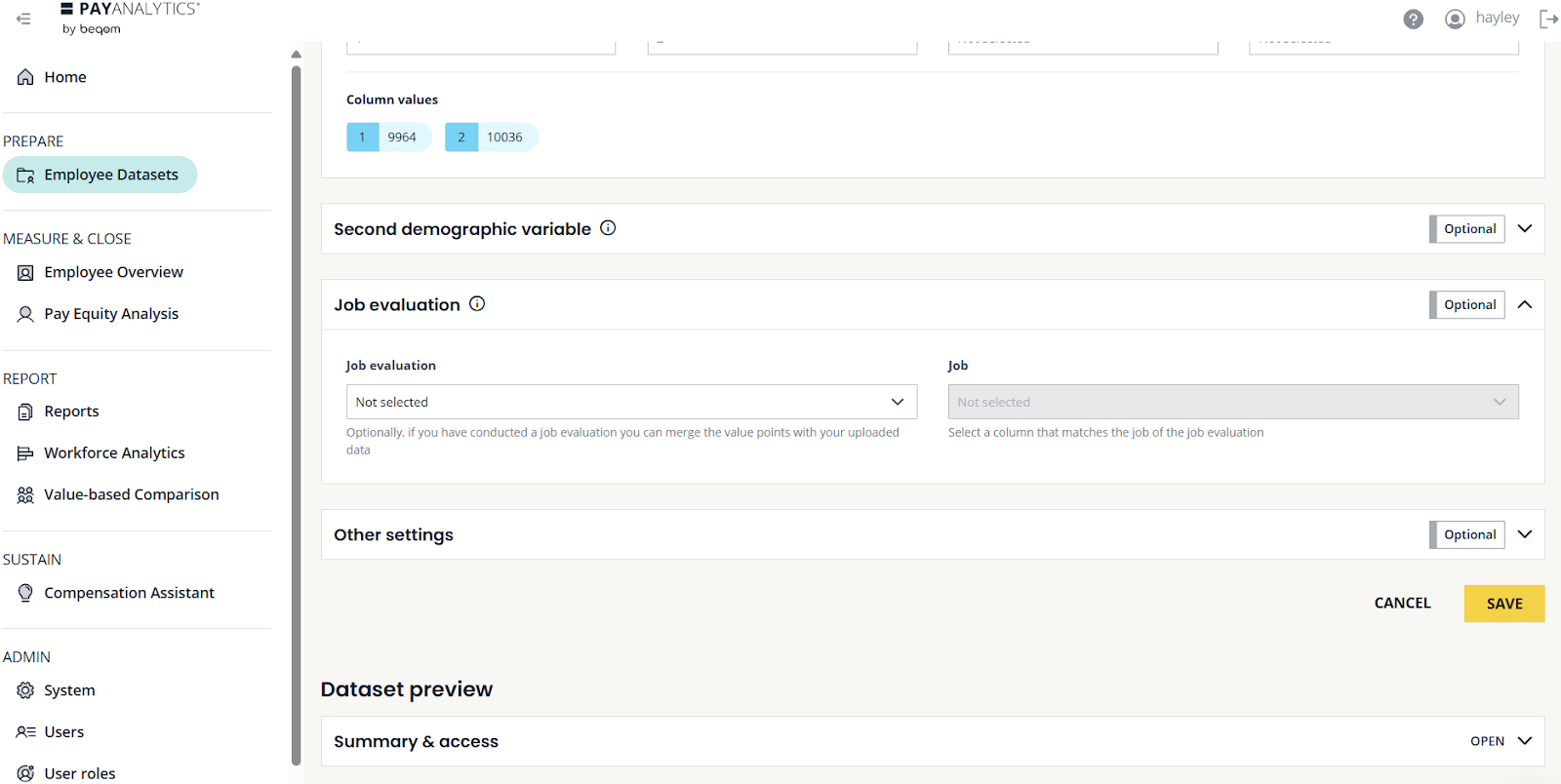Collapse the Job evaluation section
The height and width of the screenshot is (784, 1561).
tap(1525, 305)
